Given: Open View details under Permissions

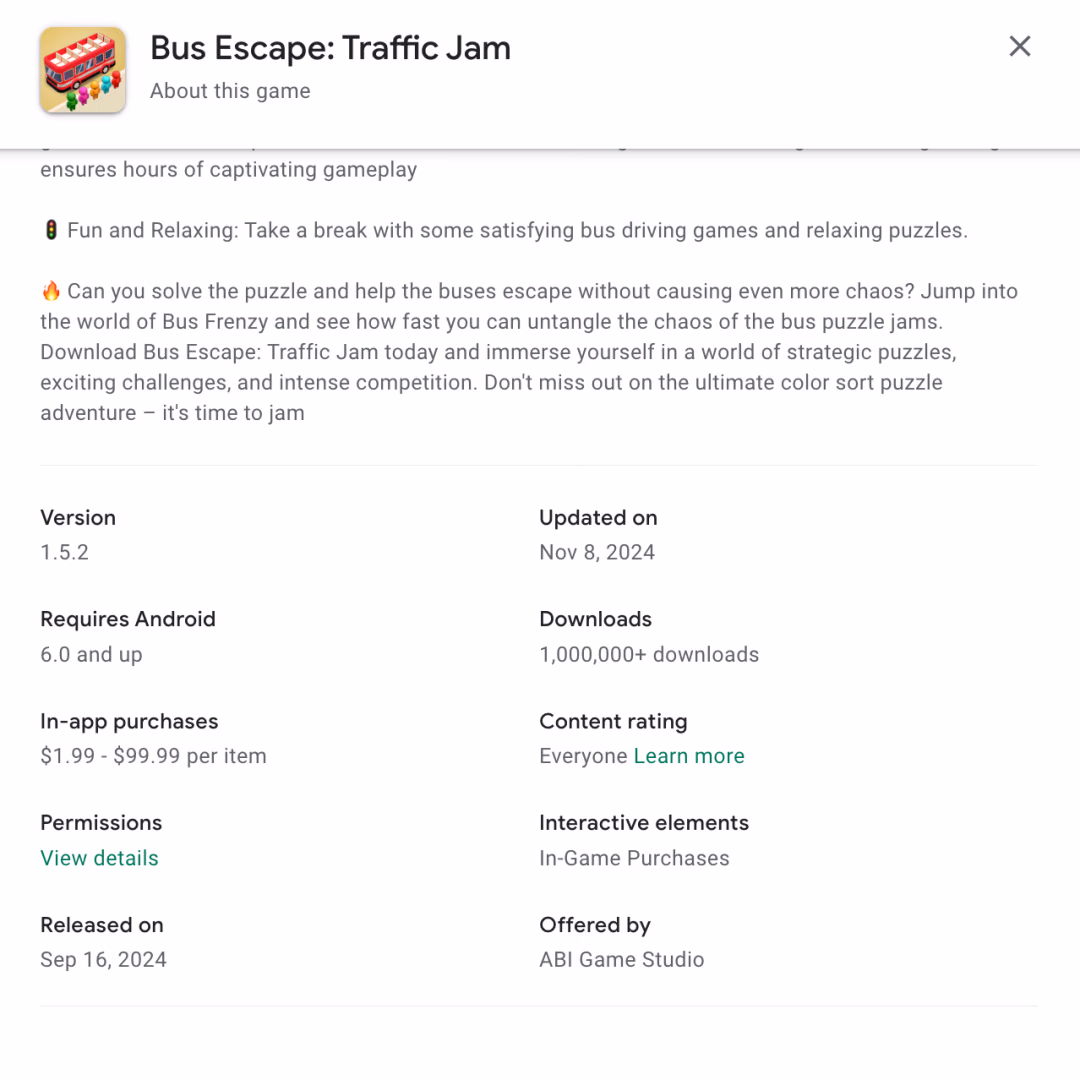Looking at the screenshot, I should pos(99,858).
